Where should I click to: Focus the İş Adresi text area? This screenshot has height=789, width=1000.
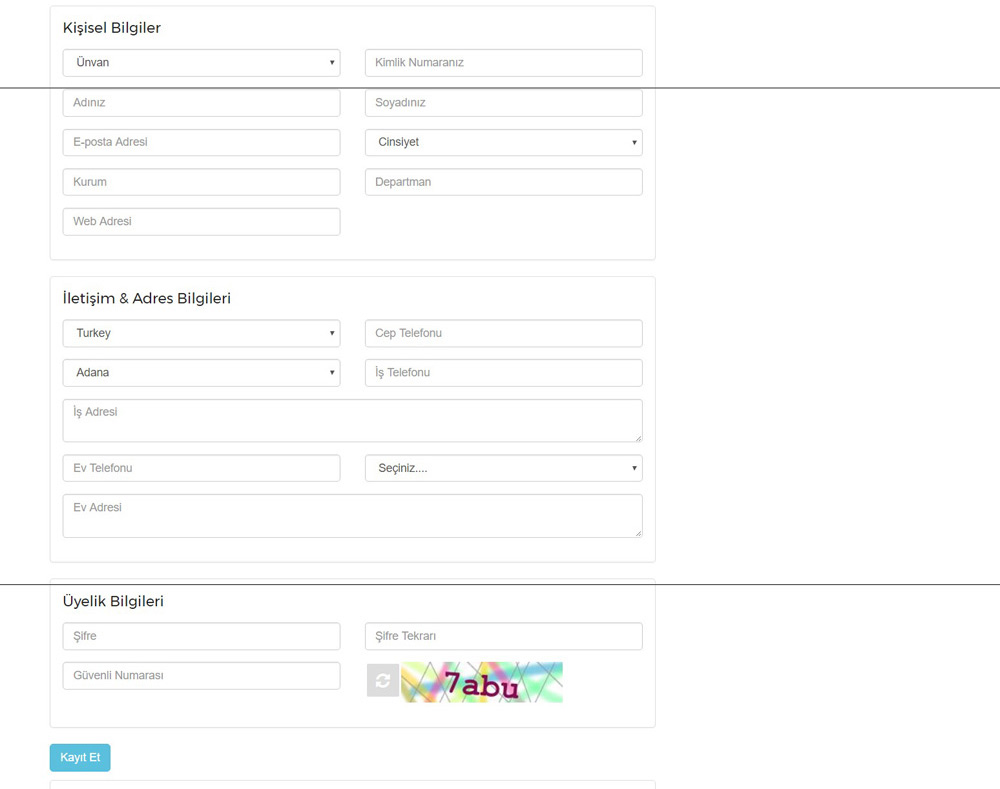(x=352, y=421)
